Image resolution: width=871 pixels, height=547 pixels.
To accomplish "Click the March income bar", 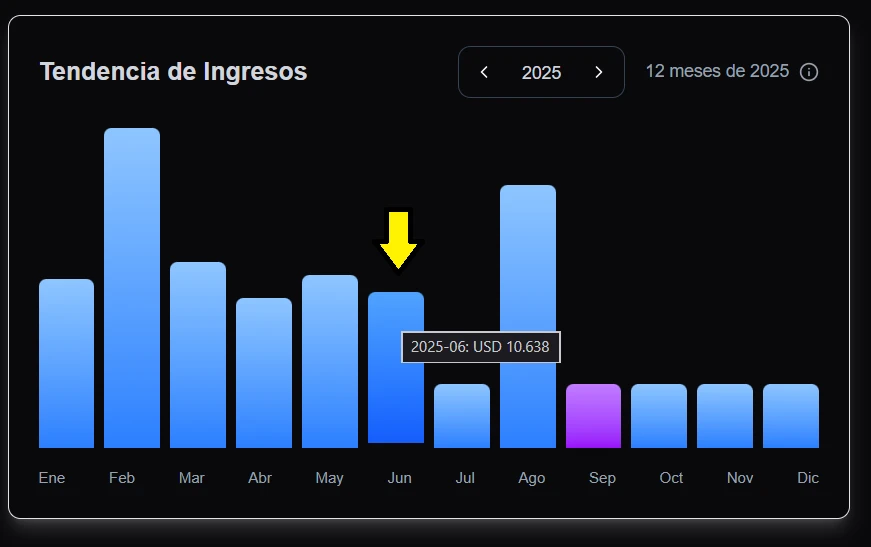I will click(198, 355).
